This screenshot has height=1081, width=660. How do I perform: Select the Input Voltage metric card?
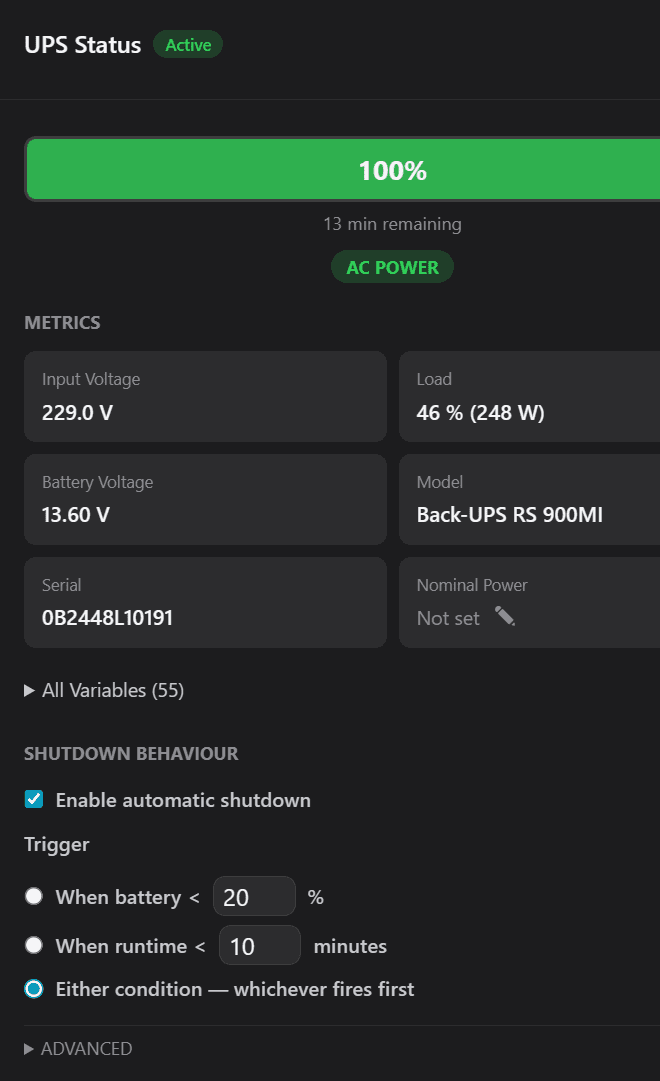point(205,396)
